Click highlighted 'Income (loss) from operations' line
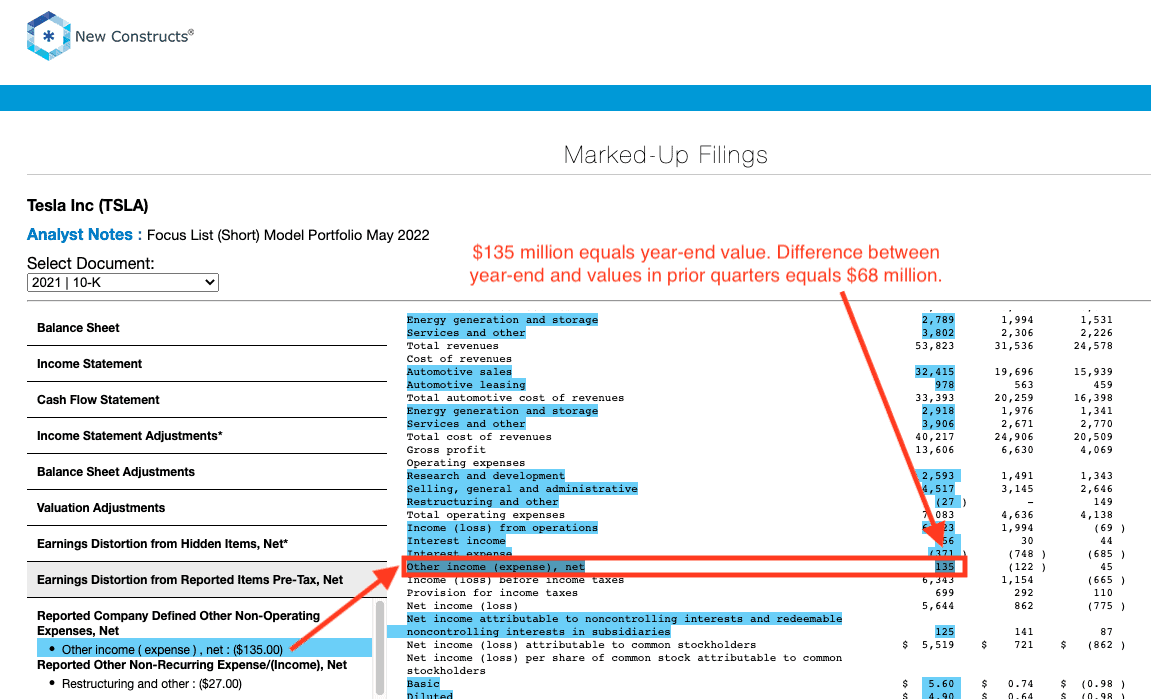The width and height of the screenshot is (1151, 699). click(502, 528)
